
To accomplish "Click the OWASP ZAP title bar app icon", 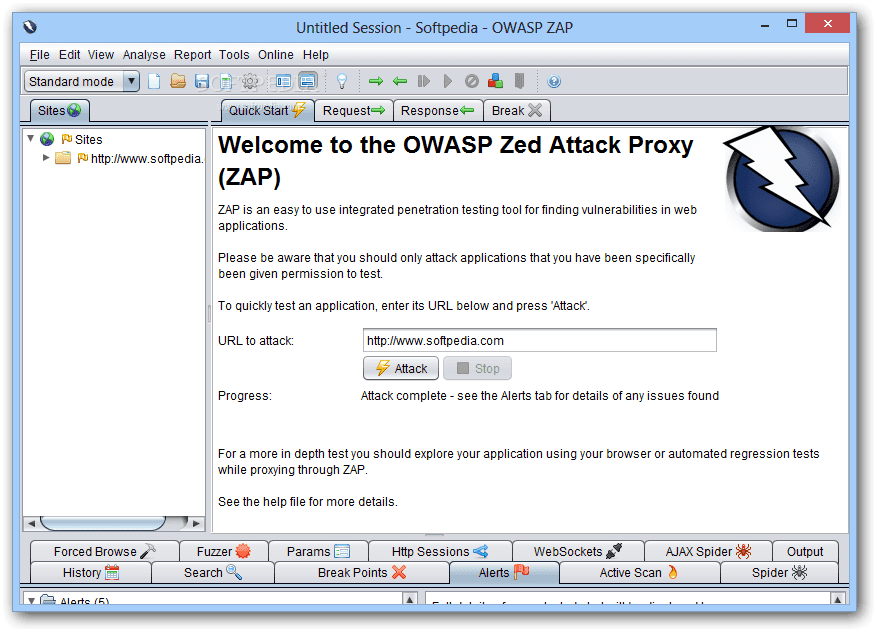I will click(x=30, y=26).
